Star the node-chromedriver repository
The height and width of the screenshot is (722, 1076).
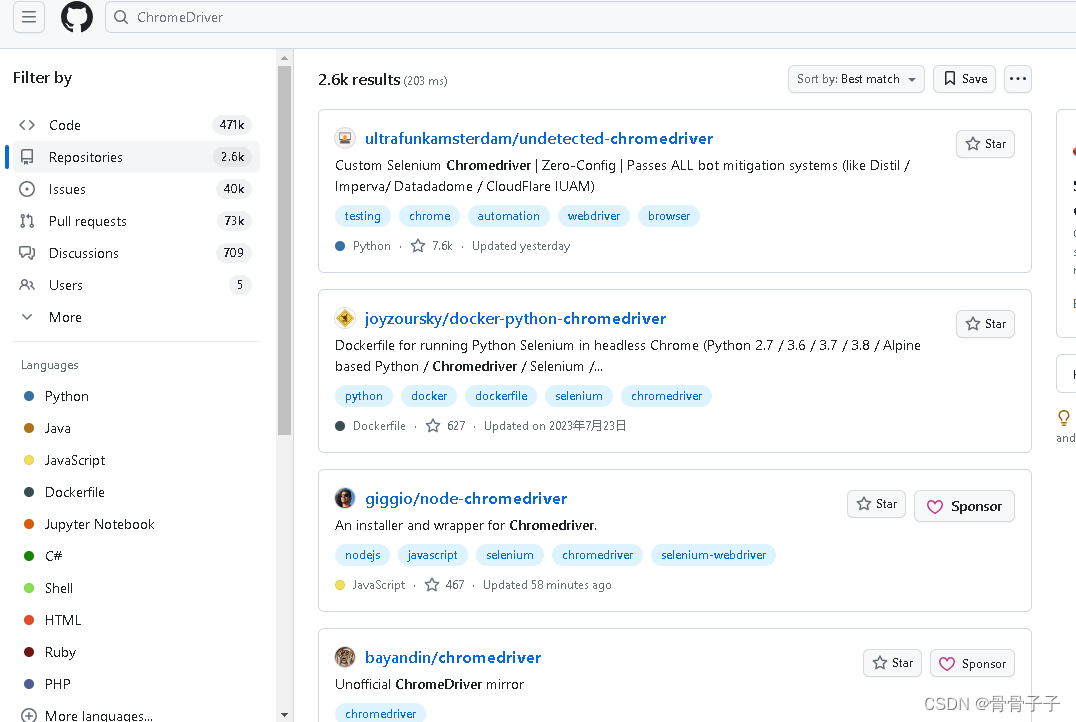[x=876, y=504]
